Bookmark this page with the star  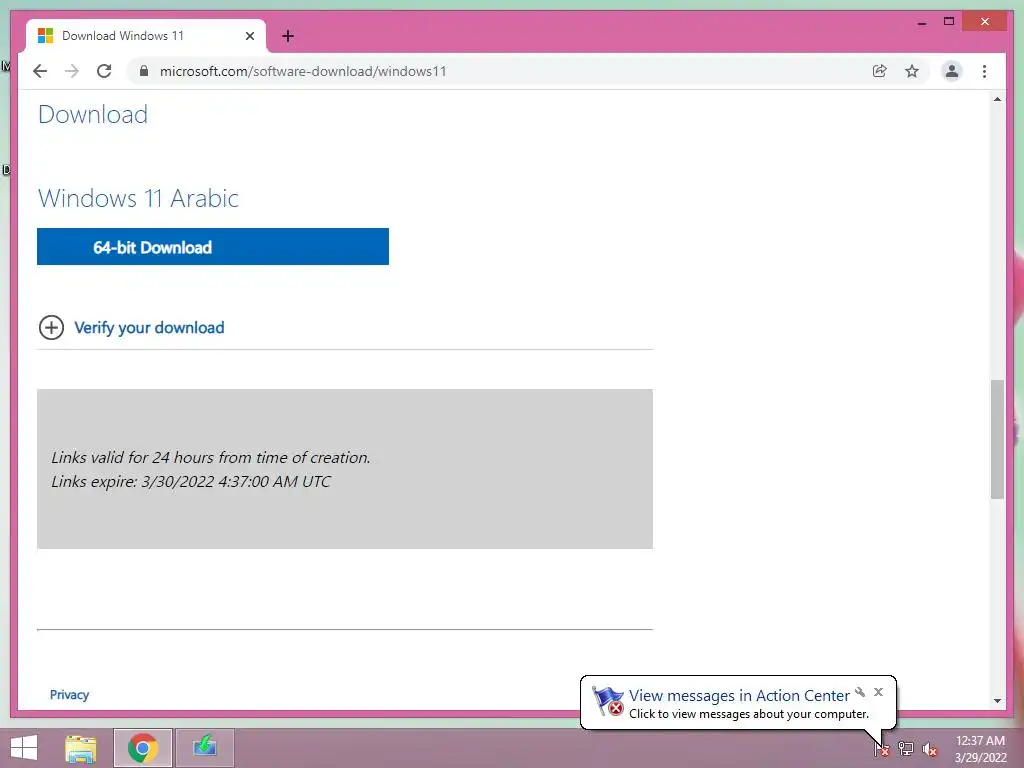(x=912, y=71)
